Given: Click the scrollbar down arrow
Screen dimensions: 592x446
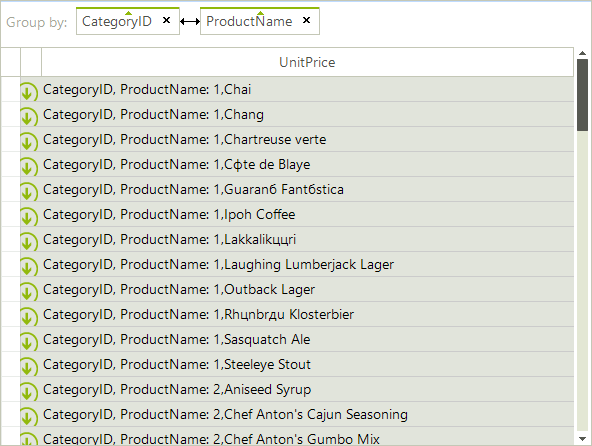Looking at the screenshot, I should [583, 438].
